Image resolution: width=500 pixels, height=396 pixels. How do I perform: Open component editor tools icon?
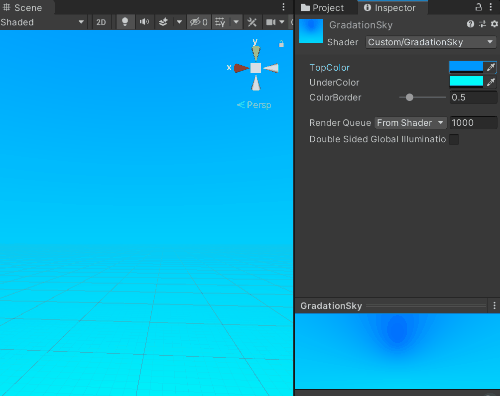point(252,22)
